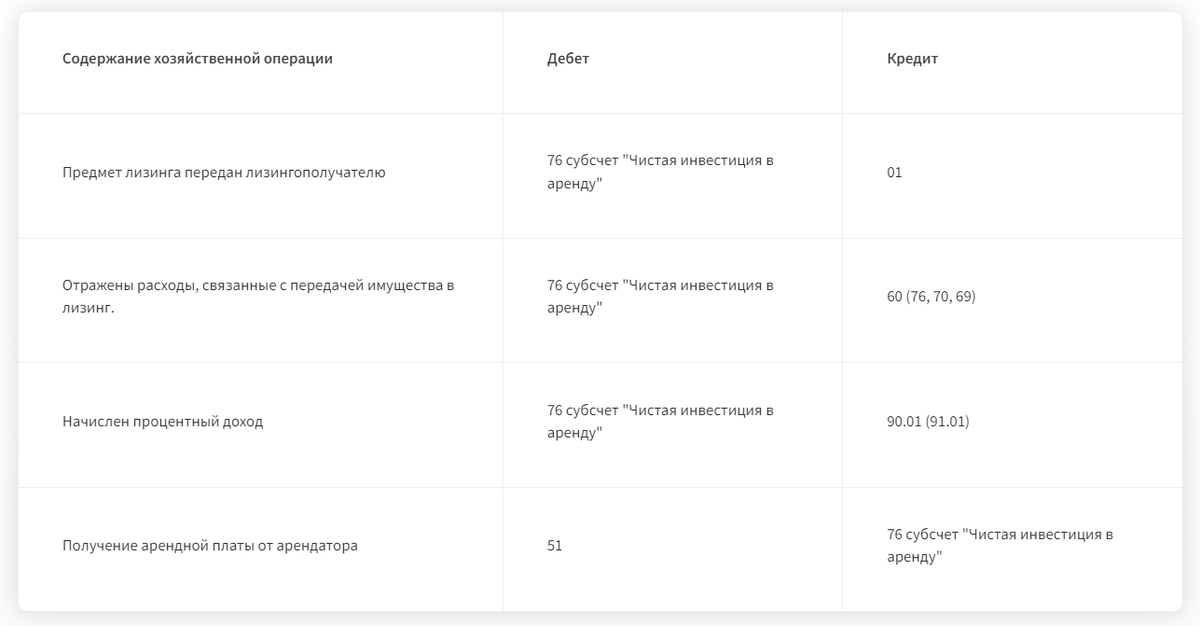Click 'аренду"' in the last row's credit cell
Screen dimensions: 1200x626
[914, 558]
